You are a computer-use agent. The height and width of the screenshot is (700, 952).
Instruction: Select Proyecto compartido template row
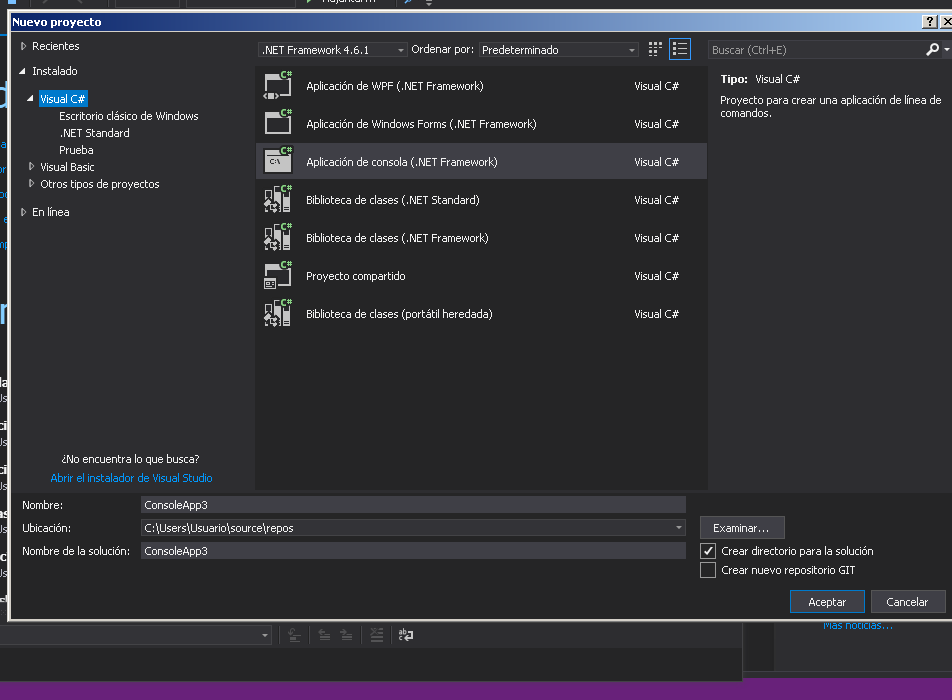click(481, 276)
